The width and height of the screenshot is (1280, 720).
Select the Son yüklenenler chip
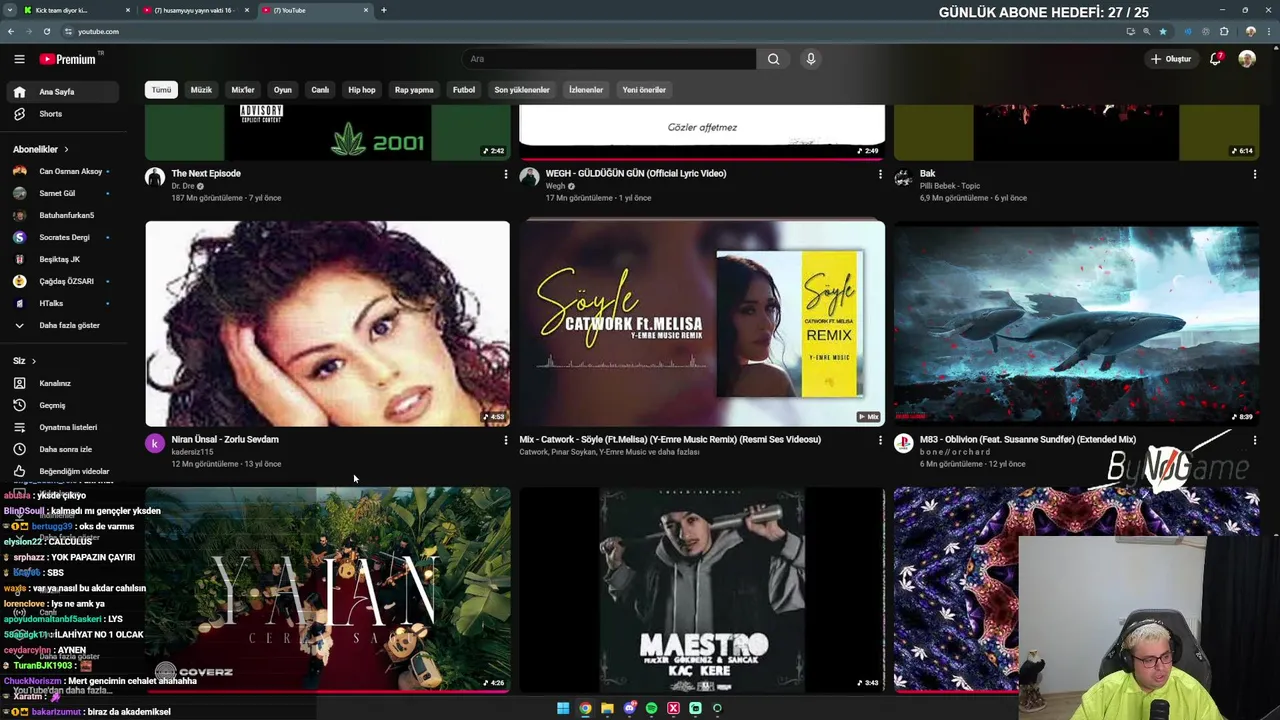(522, 90)
